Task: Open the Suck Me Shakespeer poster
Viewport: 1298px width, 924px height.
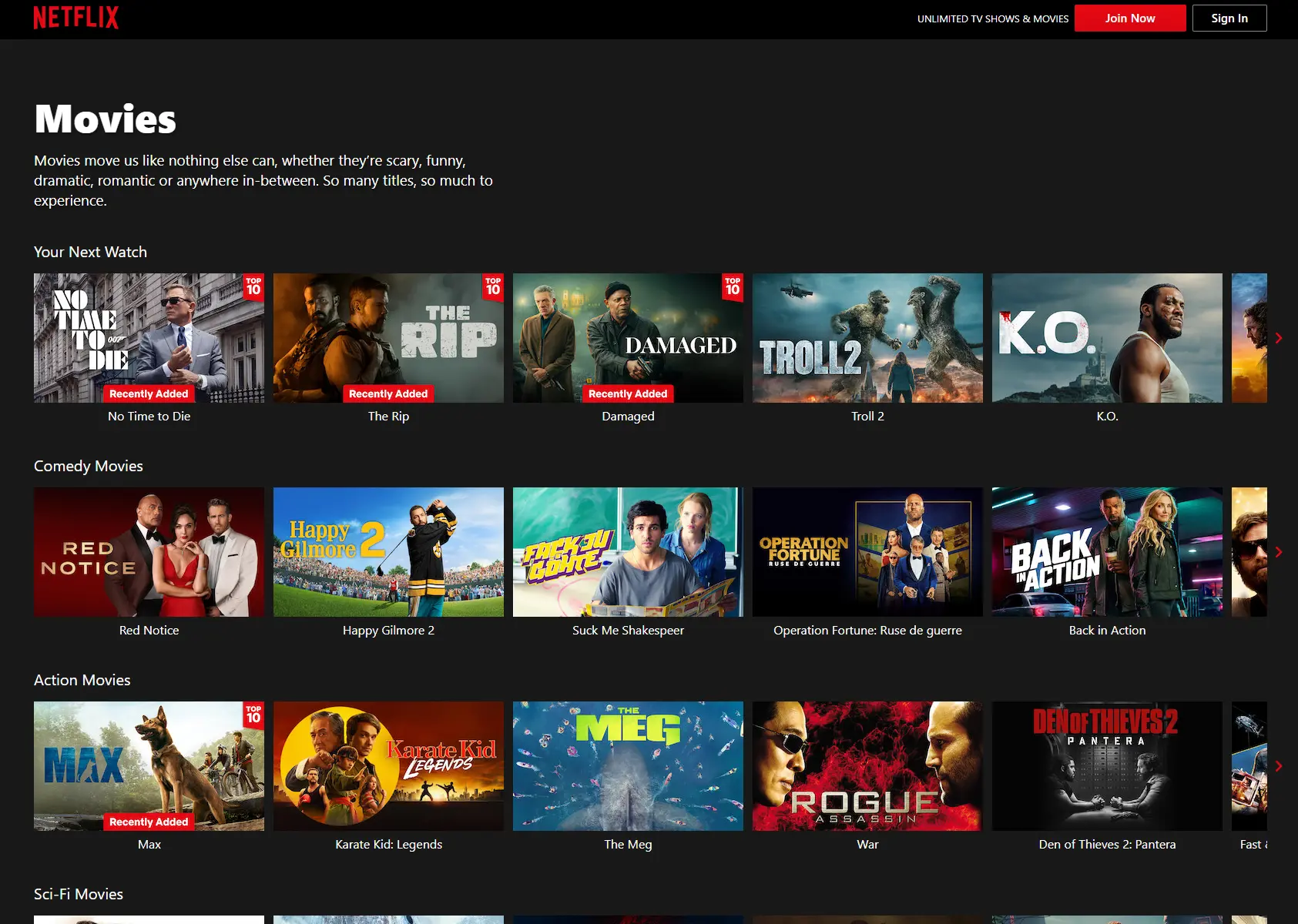Action: 628,552
